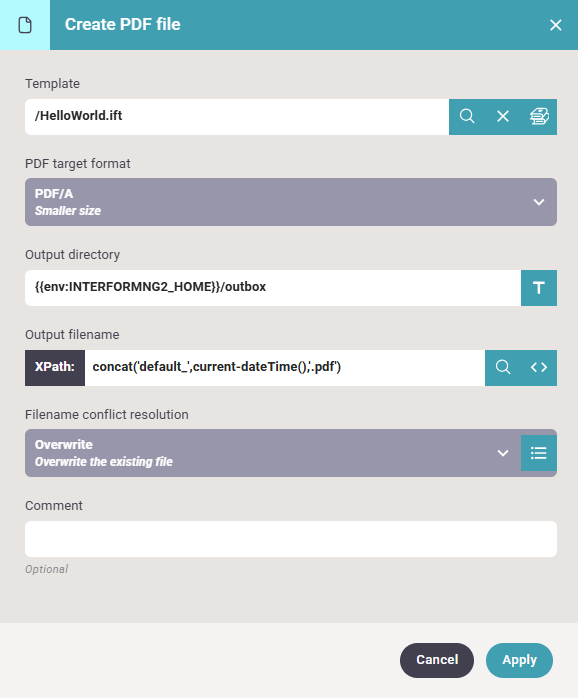Clear the Template field with X icon
Image resolution: width=578 pixels, height=698 pixels.
(503, 117)
